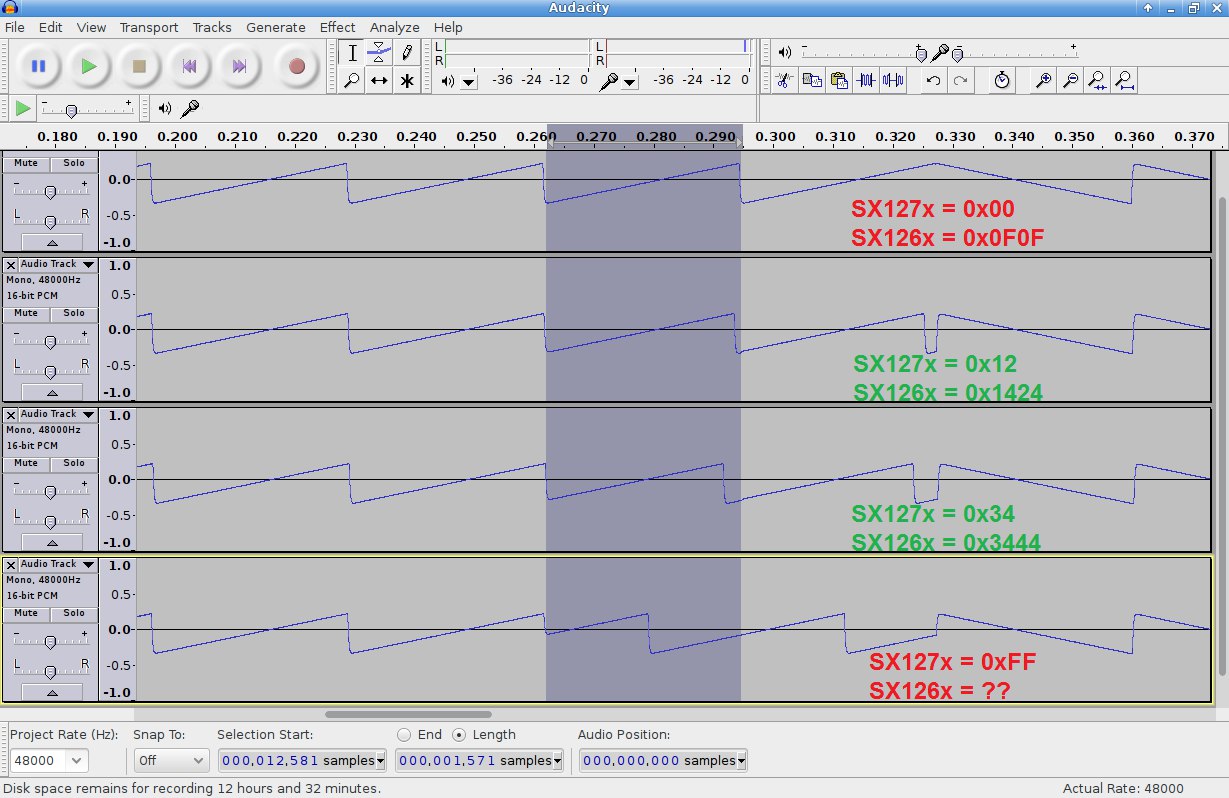This screenshot has height=798, width=1229.
Task: Solo the topmost partially visible track
Action: click(x=74, y=163)
